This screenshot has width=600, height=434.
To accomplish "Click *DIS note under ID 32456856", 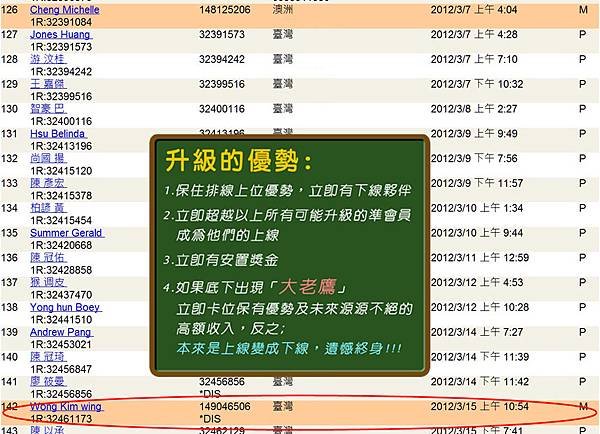I will point(210,394).
